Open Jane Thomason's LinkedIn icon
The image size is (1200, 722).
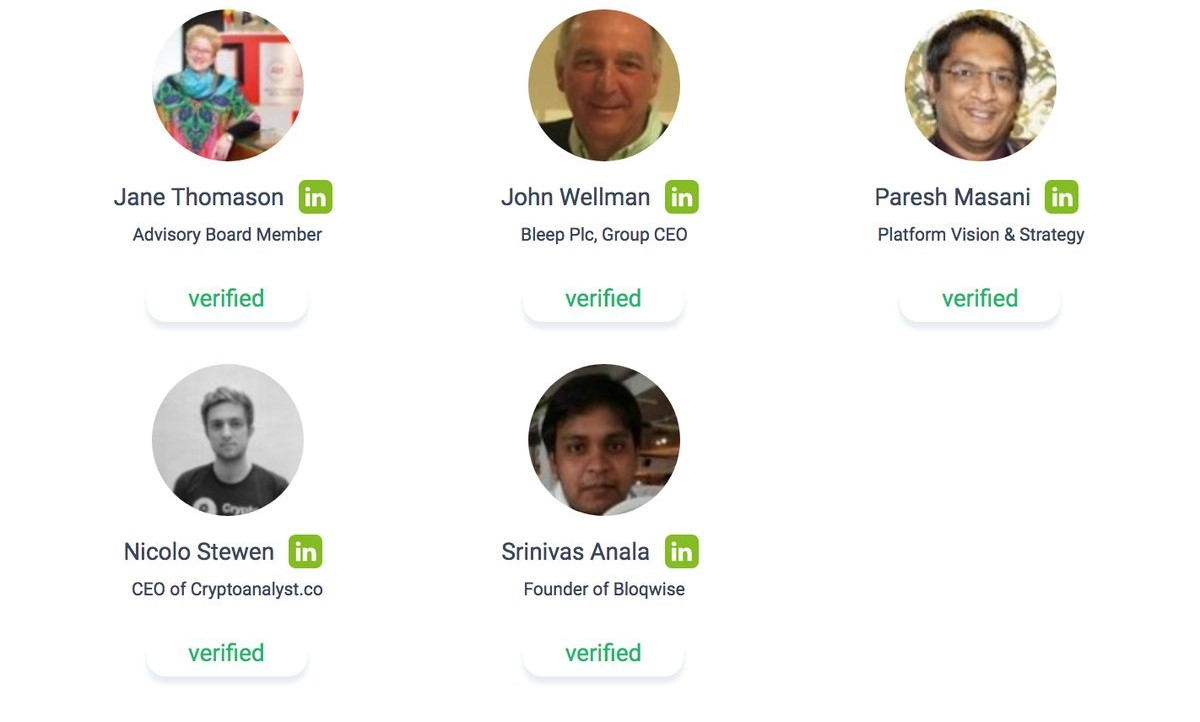(x=315, y=197)
